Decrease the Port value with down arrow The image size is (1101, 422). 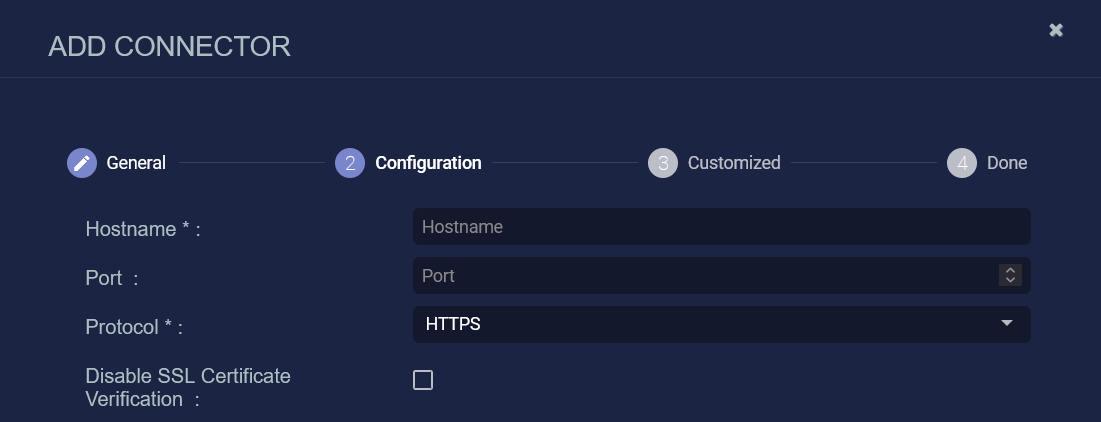click(1010, 280)
